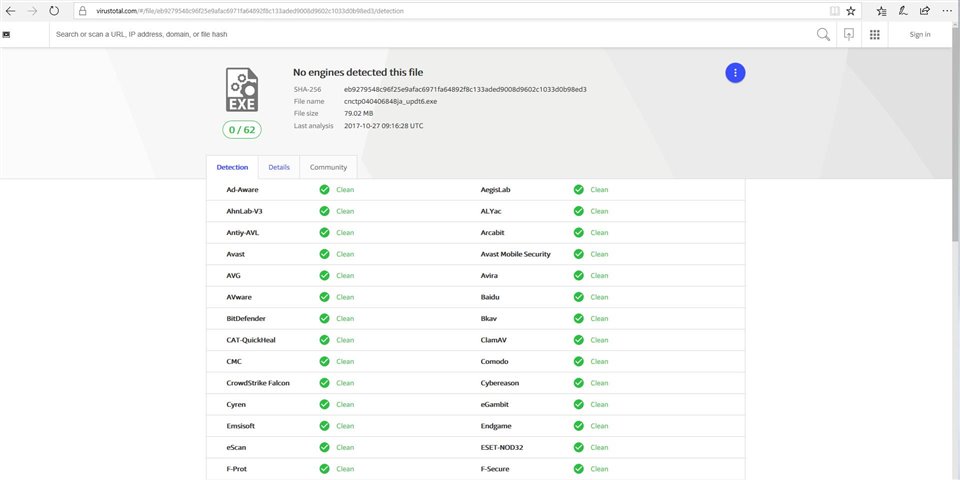Click the VirusTotal logo icon
Screen dimensions: 960x480
click(x=6, y=35)
